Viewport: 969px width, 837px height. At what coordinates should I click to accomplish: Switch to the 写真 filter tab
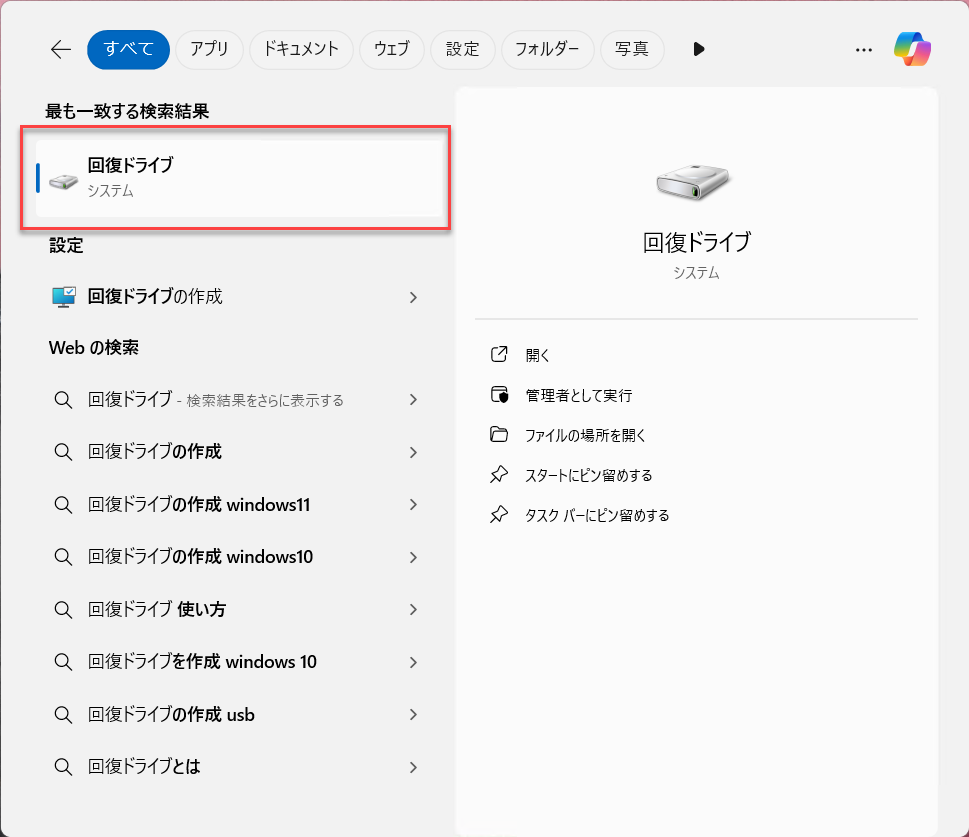pos(632,49)
